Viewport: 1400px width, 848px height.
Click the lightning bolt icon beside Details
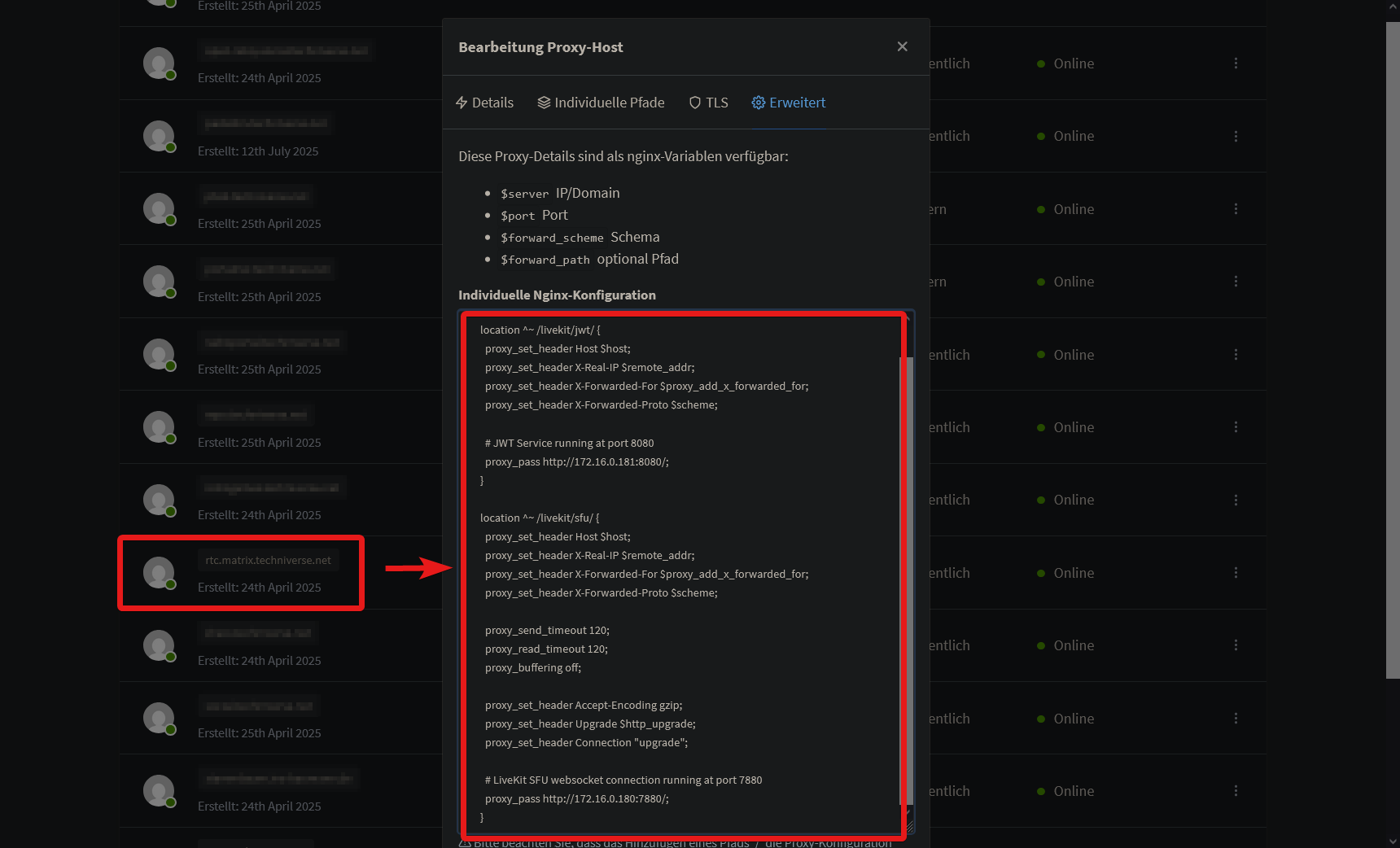coord(462,103)
